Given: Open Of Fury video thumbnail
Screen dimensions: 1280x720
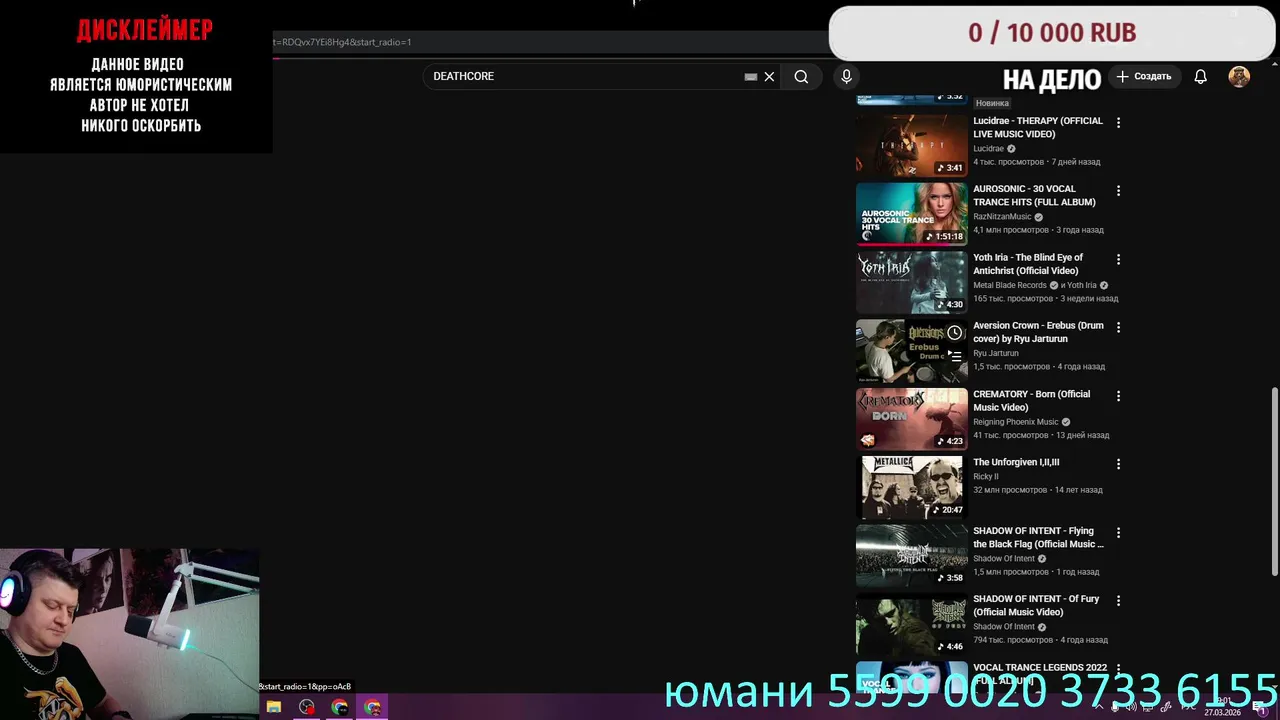Looking at the screenshot, I should [x=912, y=624].
